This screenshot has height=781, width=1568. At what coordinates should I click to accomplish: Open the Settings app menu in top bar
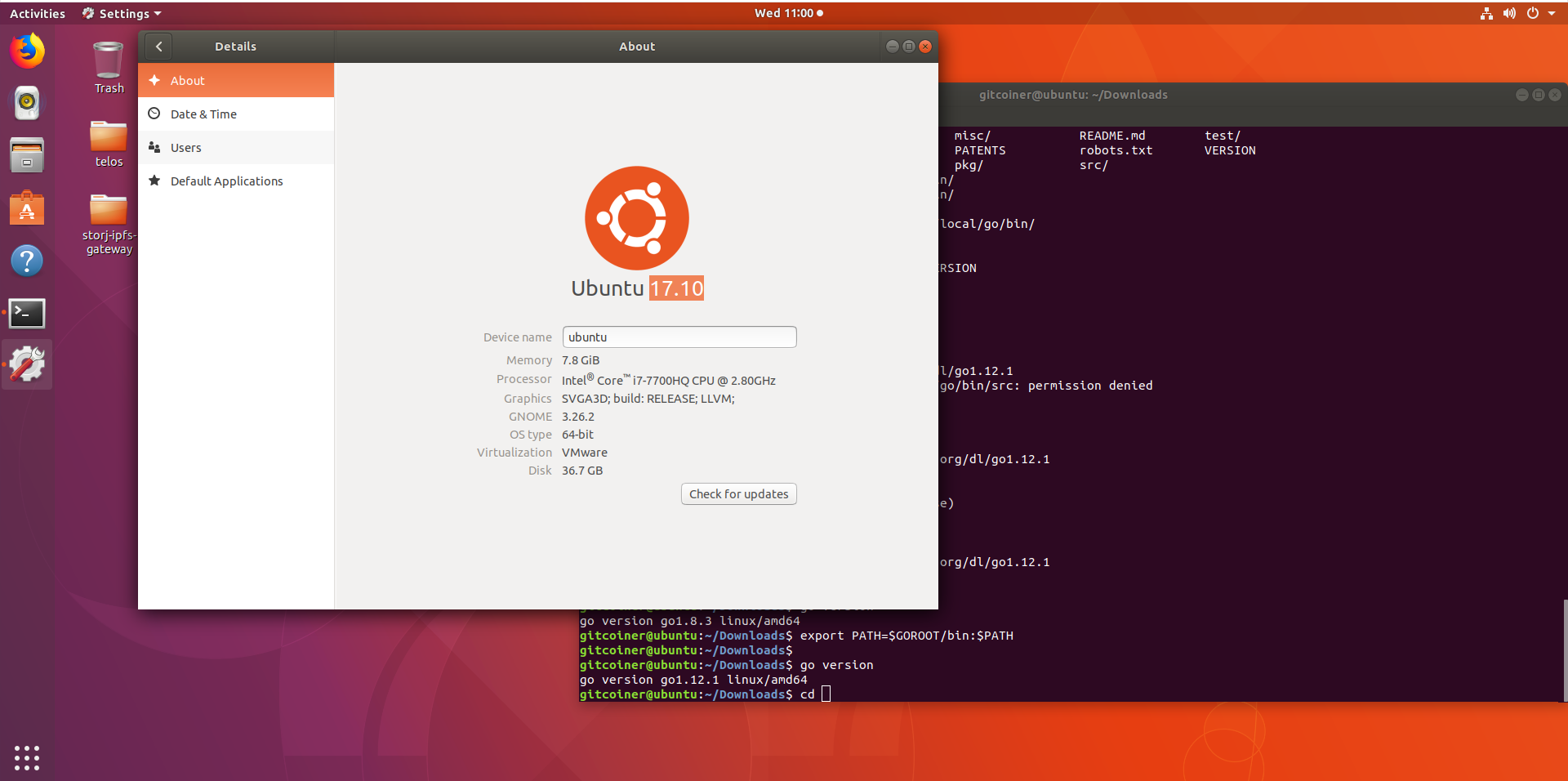(x=122, y=13)
